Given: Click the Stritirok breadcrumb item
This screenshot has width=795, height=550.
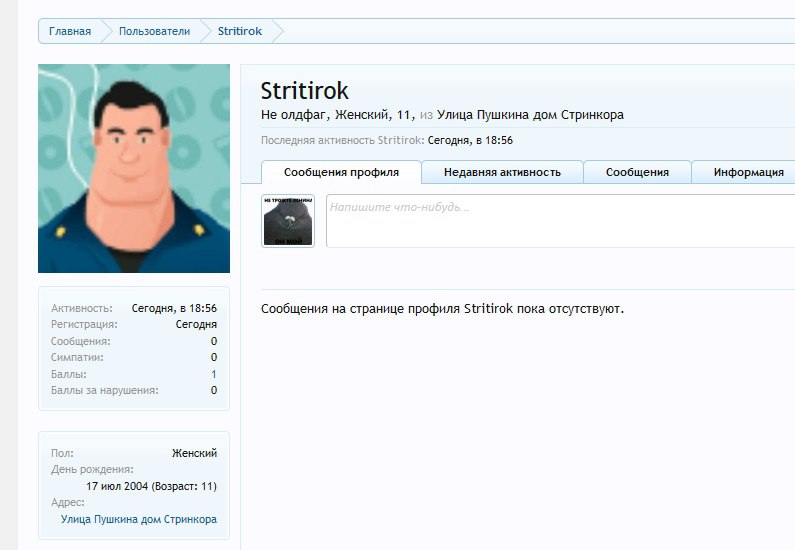Looking at the screenshot, I should pyautogui.click(x=240, y=31).
